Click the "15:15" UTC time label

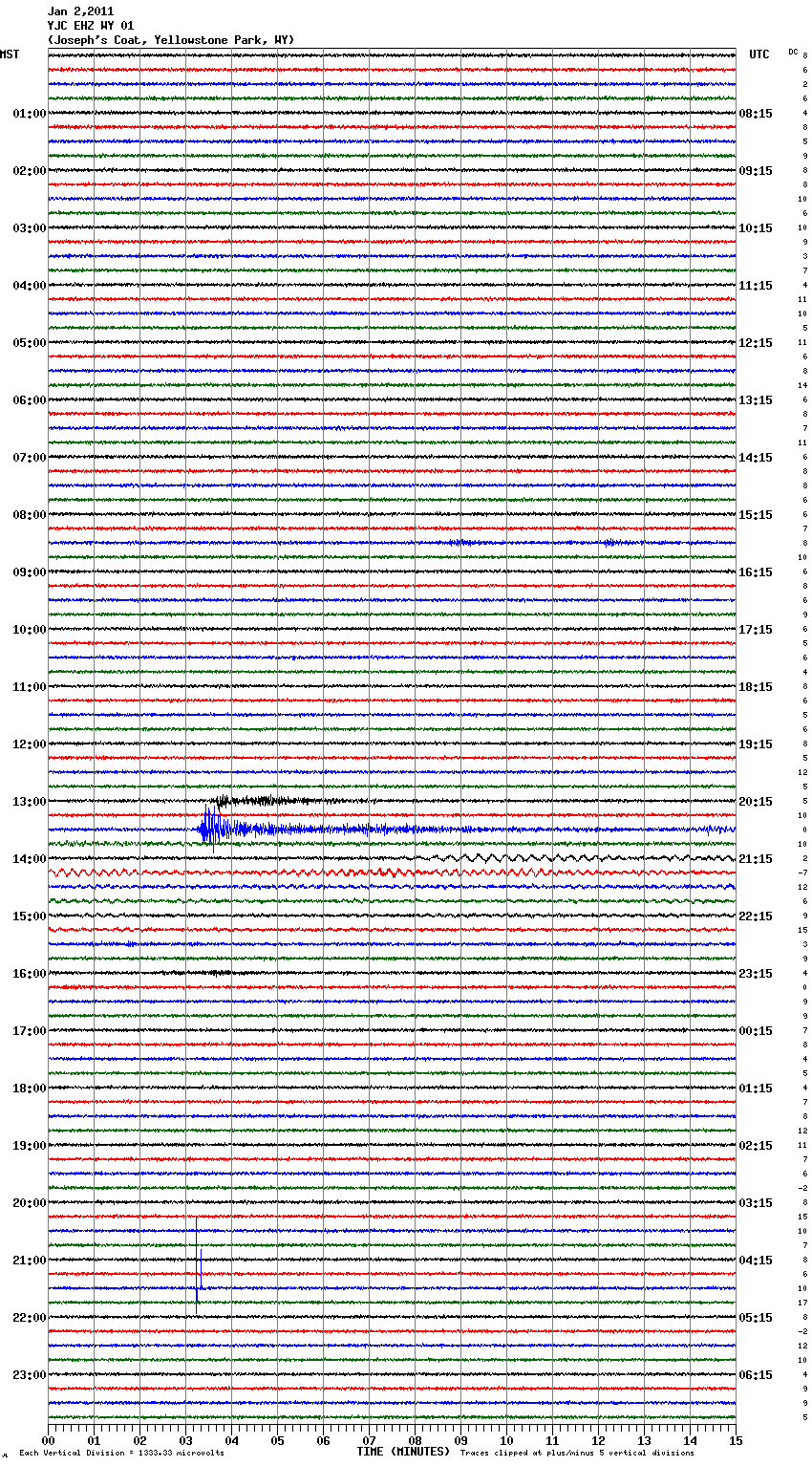(x=756, y=515)
